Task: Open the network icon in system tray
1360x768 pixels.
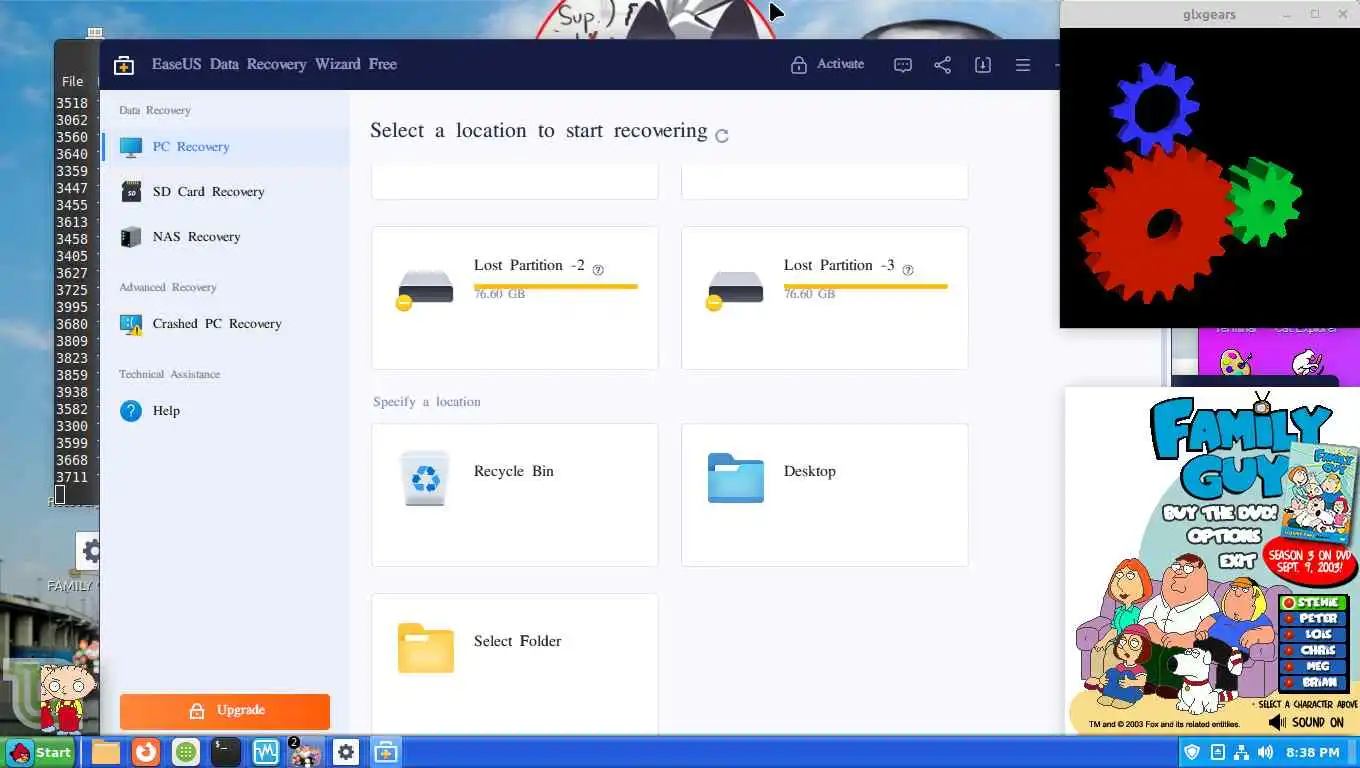Action: pyautogui.click(x=1241, y=752)
